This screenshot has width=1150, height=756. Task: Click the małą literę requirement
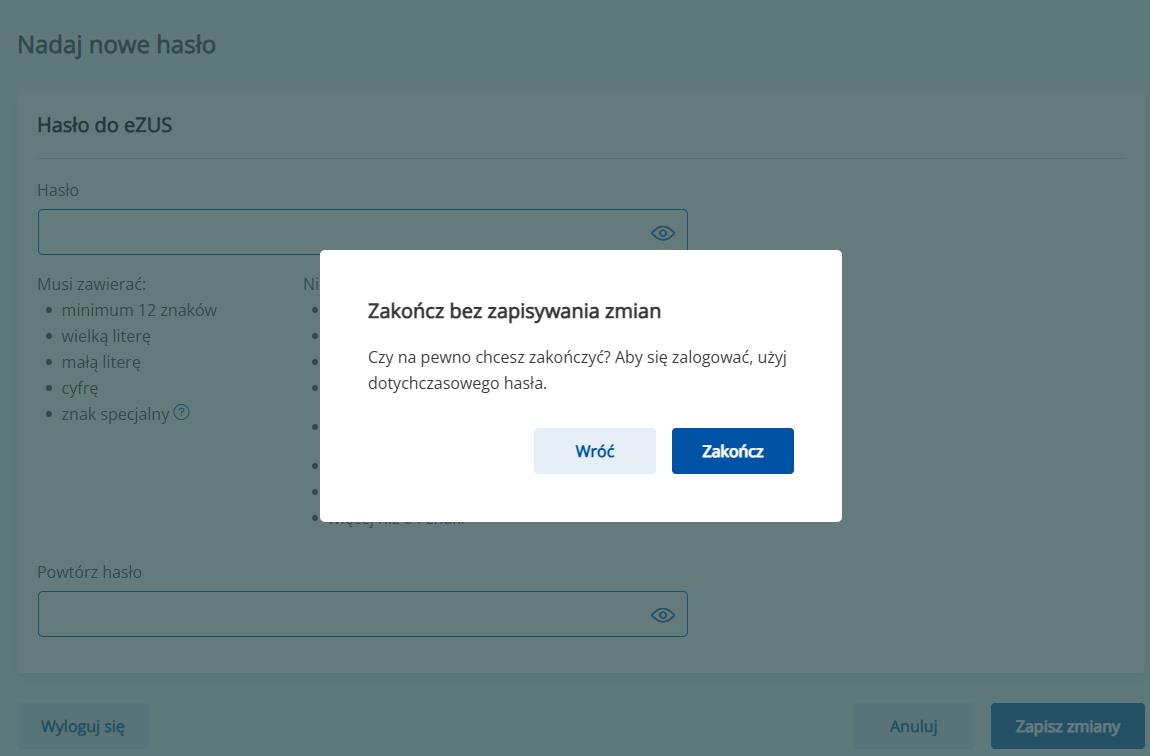click(101, 362)
